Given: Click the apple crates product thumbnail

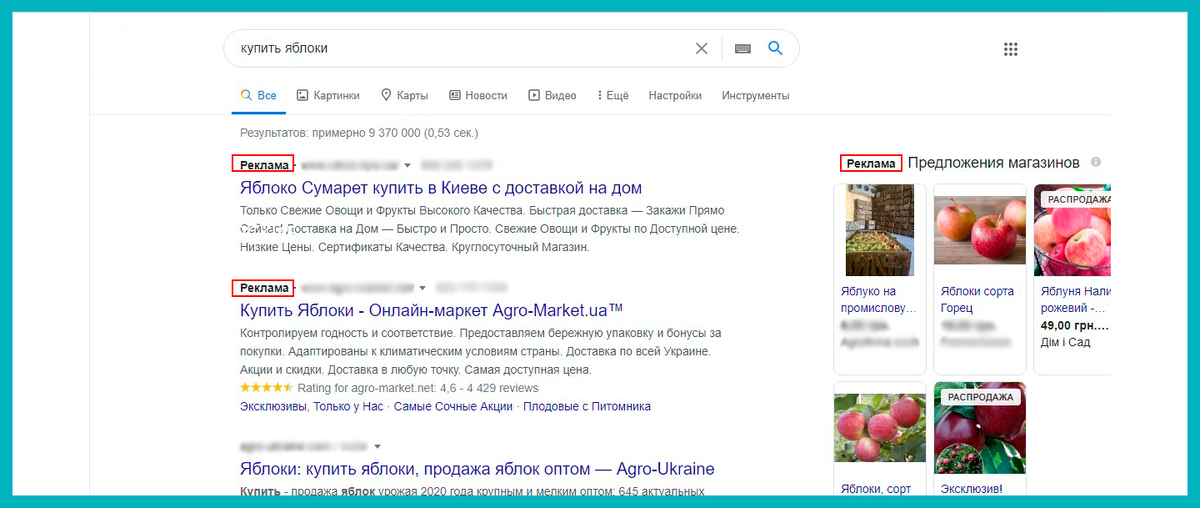Looking at the screenshot, I should 879,230.
